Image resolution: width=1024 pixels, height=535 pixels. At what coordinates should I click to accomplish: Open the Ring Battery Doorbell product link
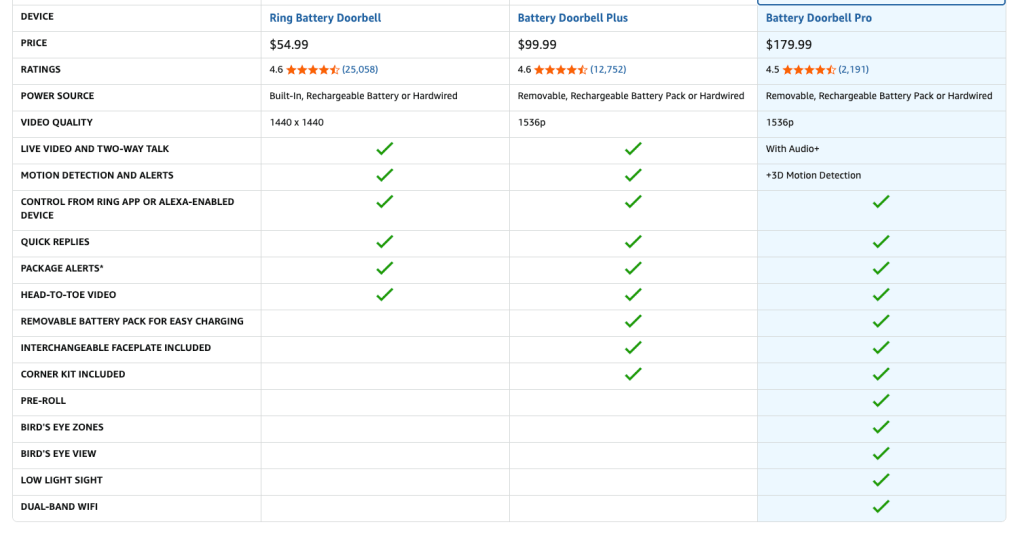pyautogui.click(x=325, y=18)
